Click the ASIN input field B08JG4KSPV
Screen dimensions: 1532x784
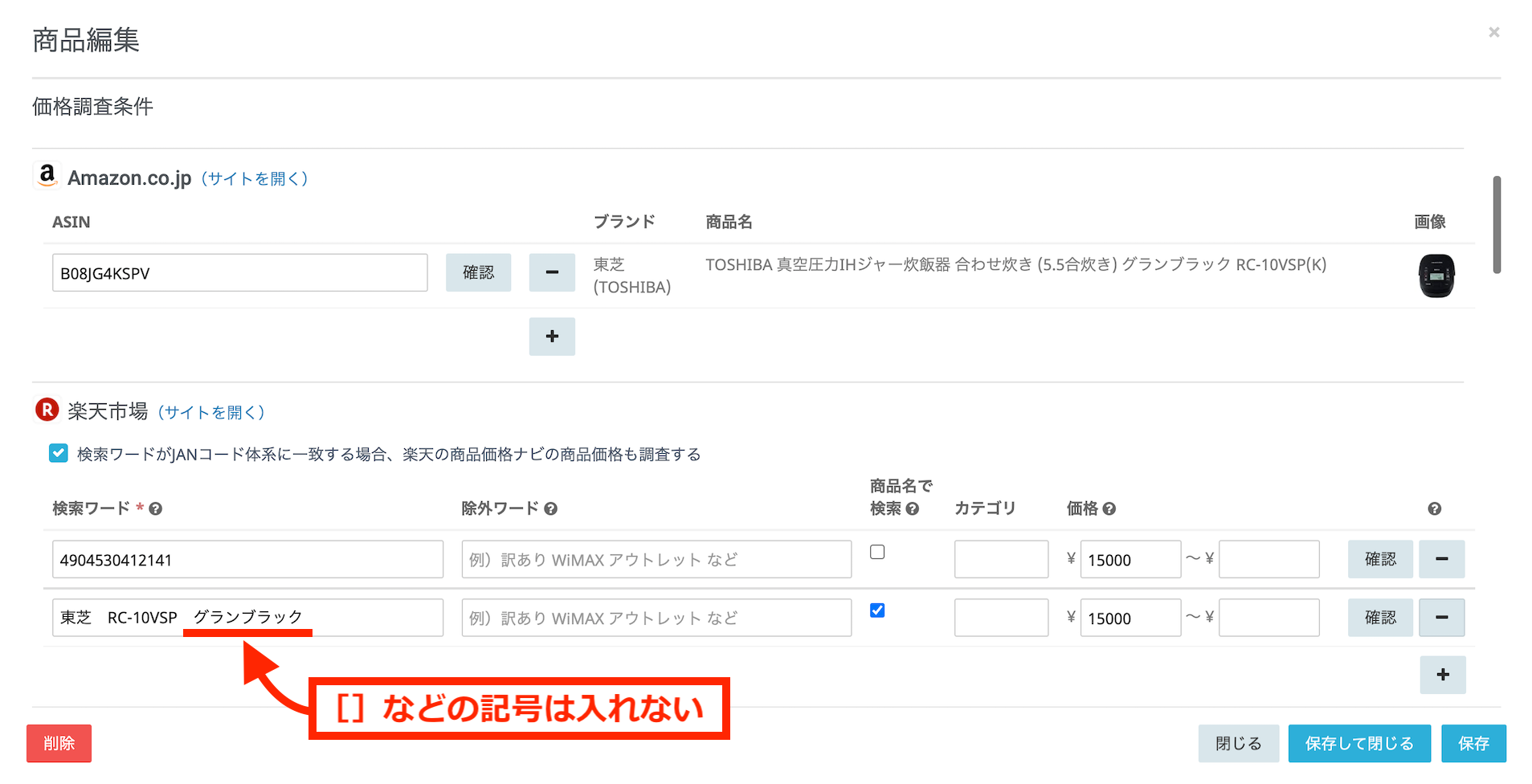(x=239, y=273)
